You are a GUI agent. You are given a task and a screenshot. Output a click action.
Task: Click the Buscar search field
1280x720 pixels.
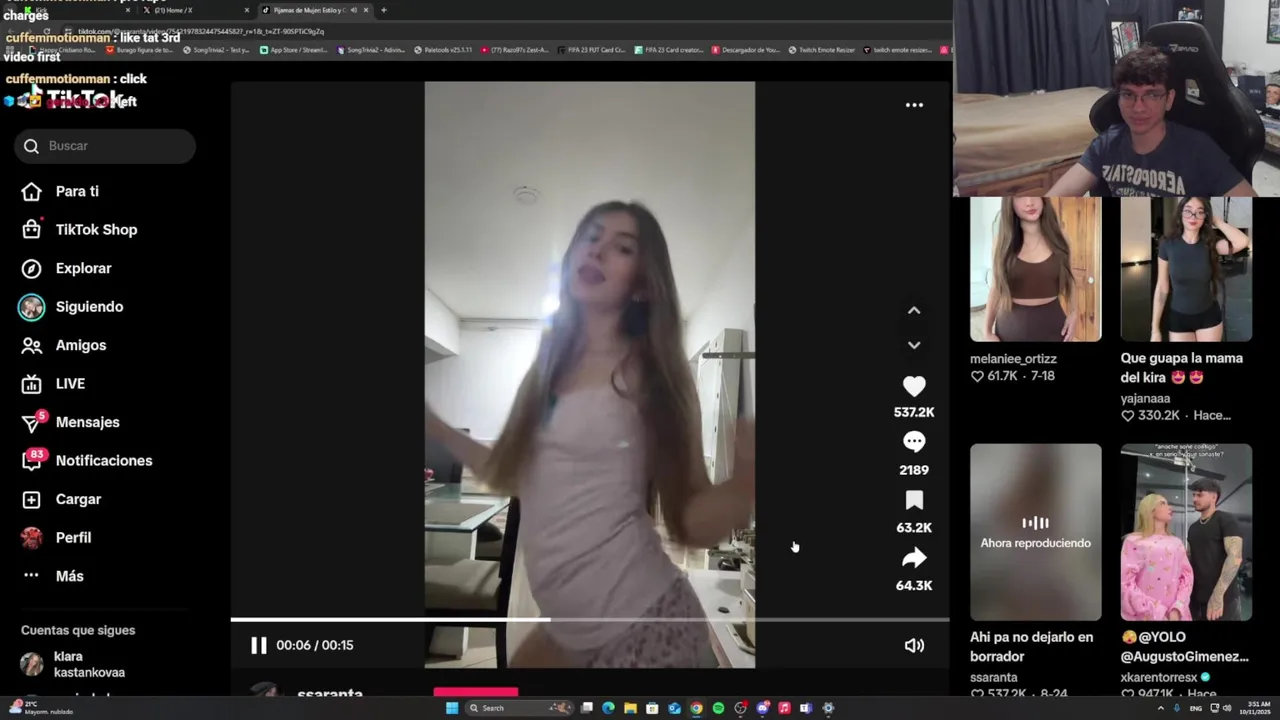click(x=105, y=146)
